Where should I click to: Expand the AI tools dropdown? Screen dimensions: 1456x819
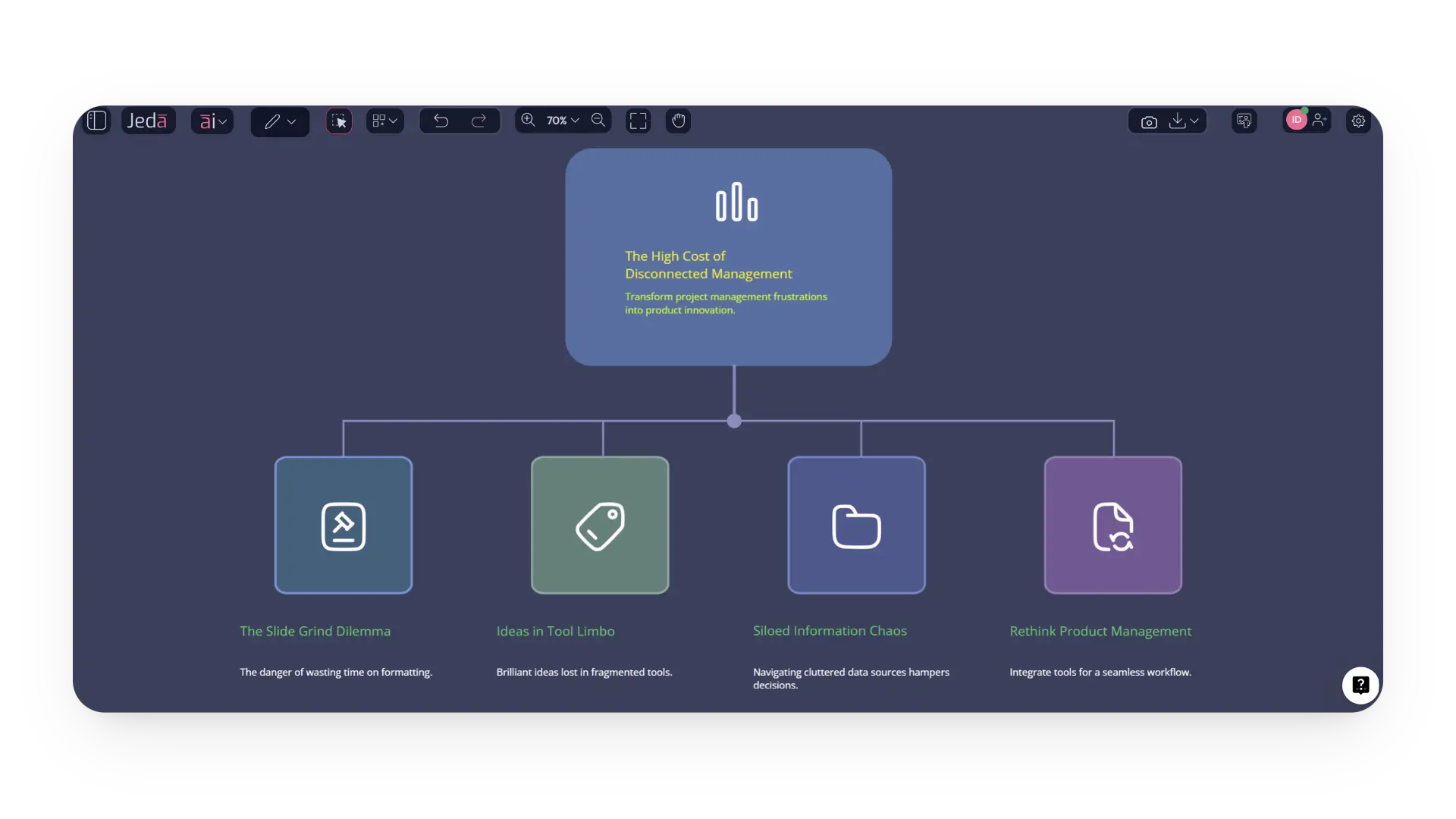[x=212, y=121]
